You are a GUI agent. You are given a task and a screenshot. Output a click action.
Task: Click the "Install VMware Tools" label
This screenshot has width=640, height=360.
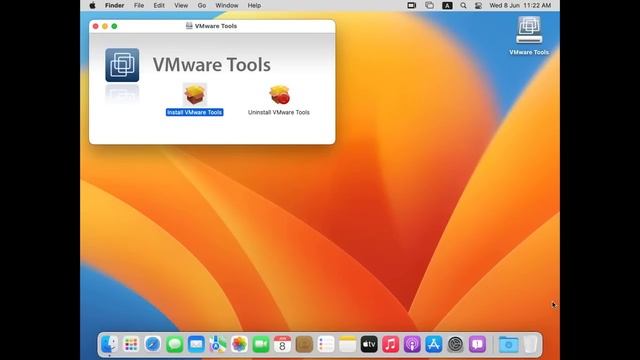click(195, 112)
